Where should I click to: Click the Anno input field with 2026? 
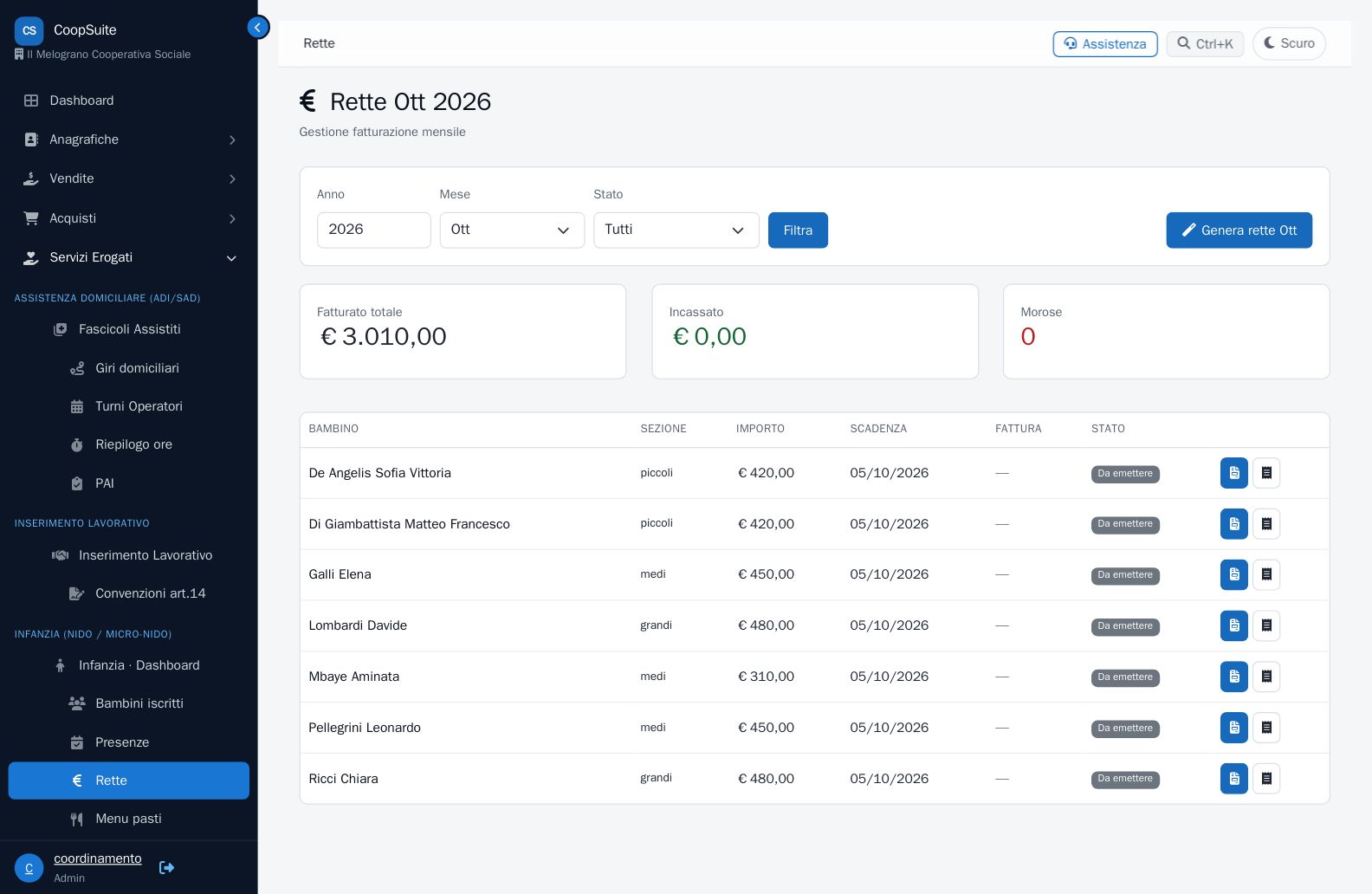373,230
